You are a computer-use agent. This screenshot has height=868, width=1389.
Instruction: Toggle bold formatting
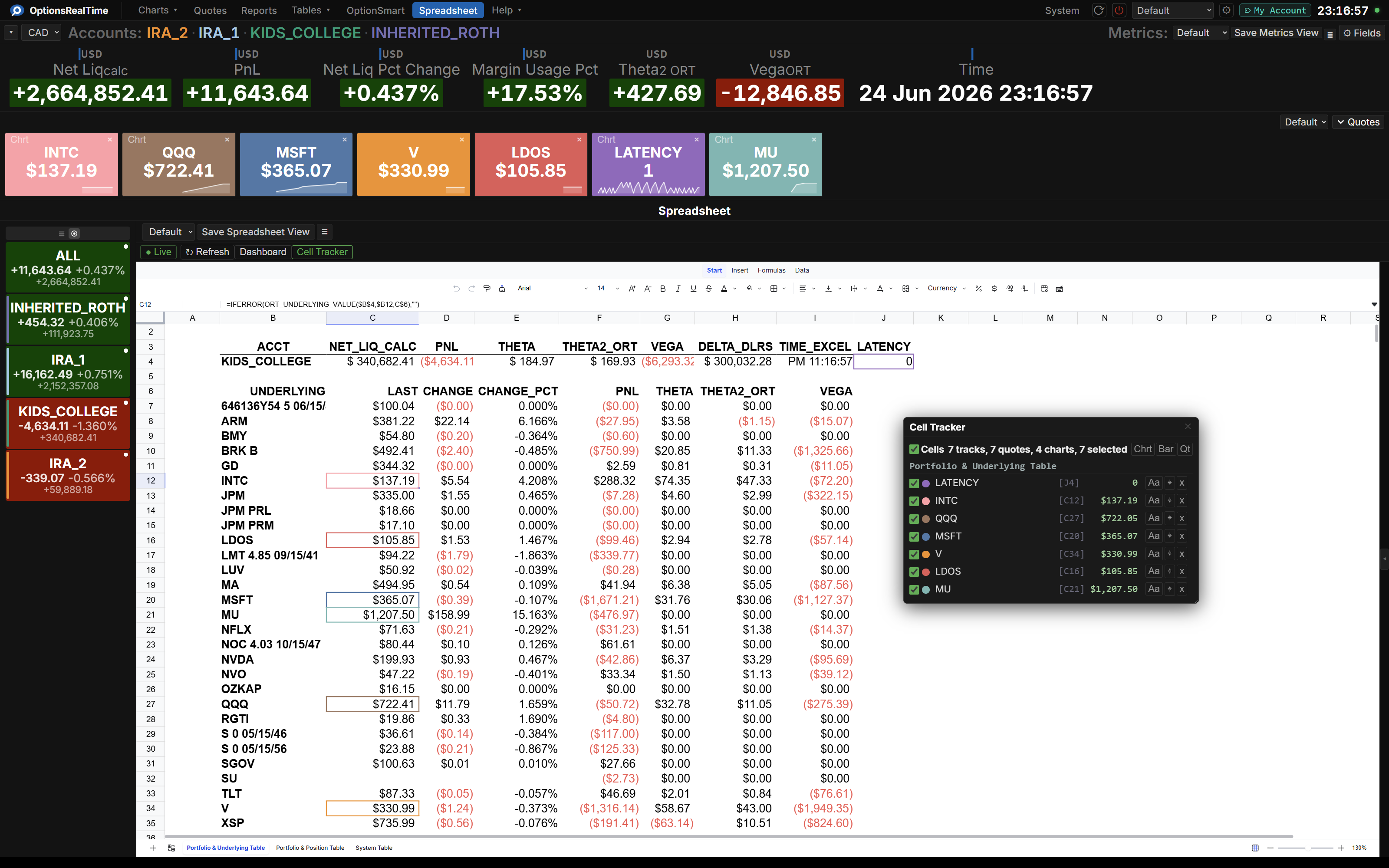tap(663, 288)
